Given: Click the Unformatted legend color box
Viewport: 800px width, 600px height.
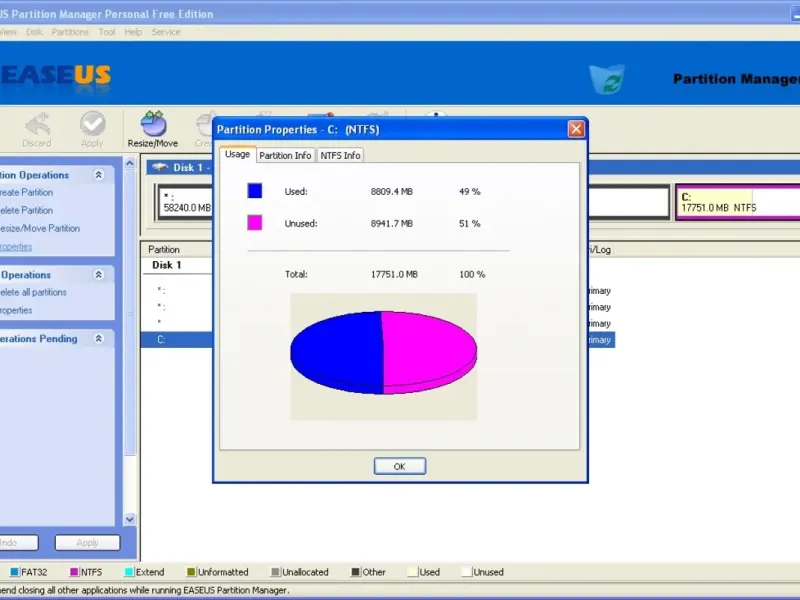Looking at the screenshot, I should 191,572.
